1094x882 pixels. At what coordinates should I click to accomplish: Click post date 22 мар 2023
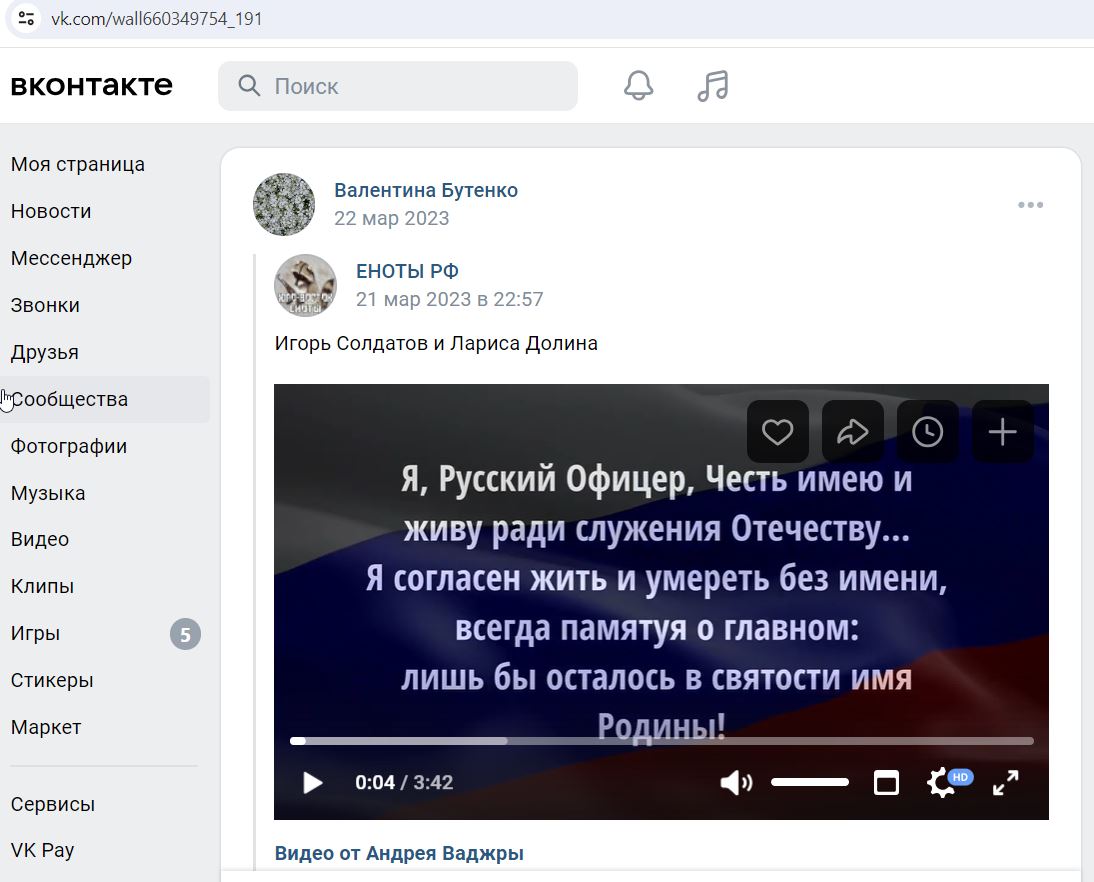(x=391, y=218)
